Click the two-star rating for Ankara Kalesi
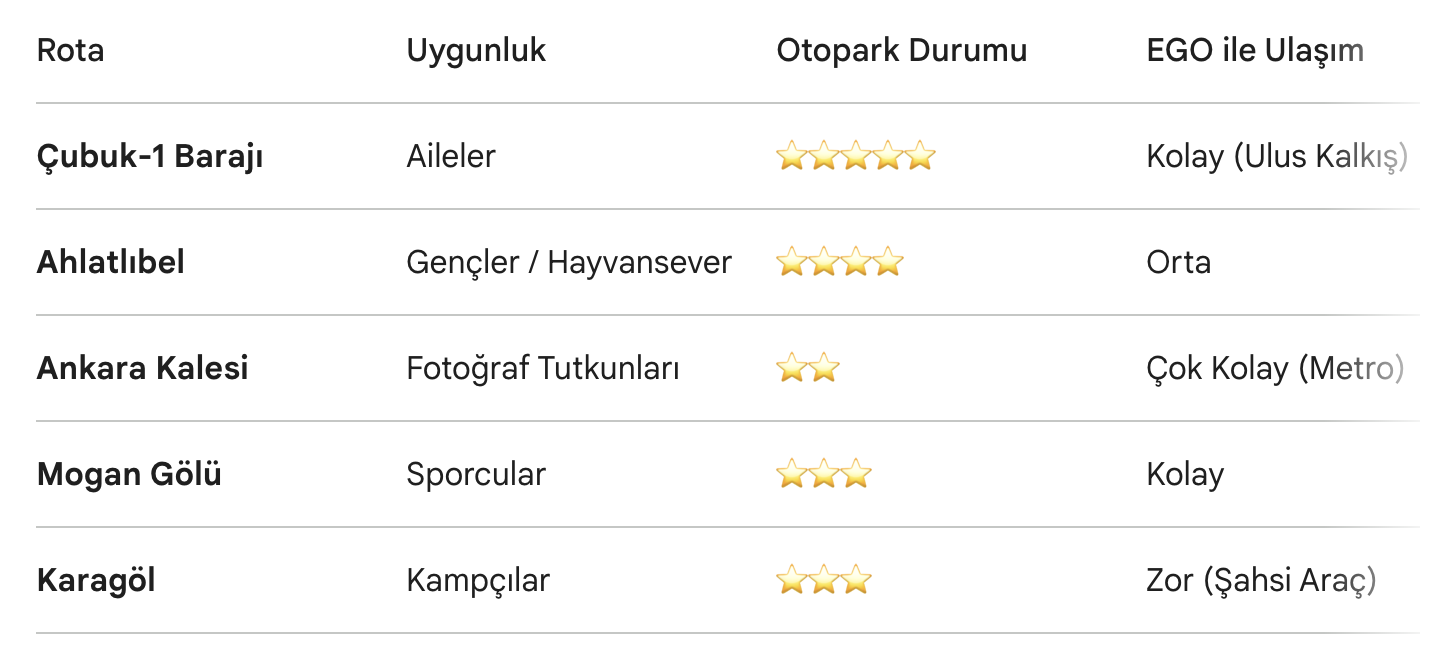1446x670 pixels. coord(807,369)
